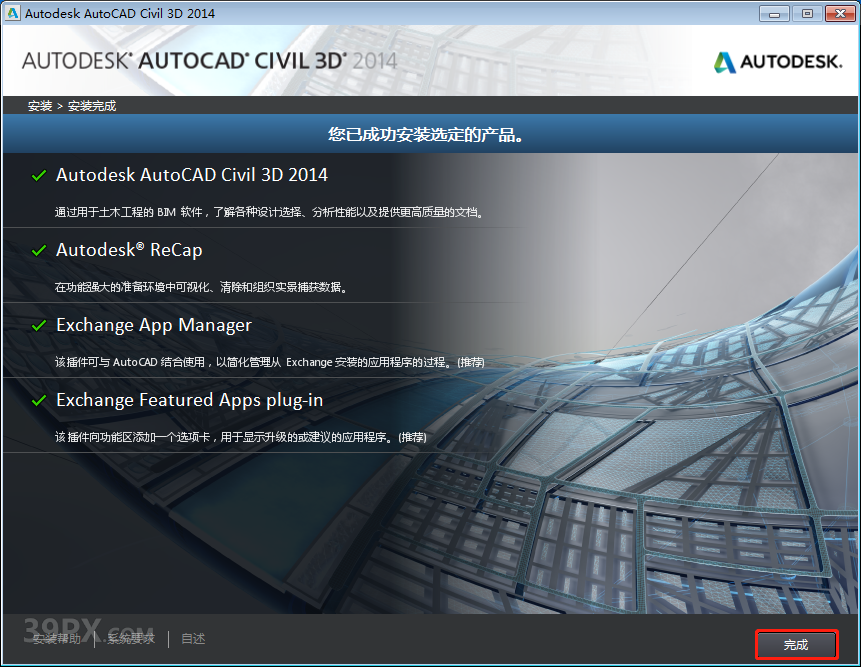Click the 完成 button to finish installation
This screenshot has height=667, width=861.
pyautogui.click(x=796, y=645)
